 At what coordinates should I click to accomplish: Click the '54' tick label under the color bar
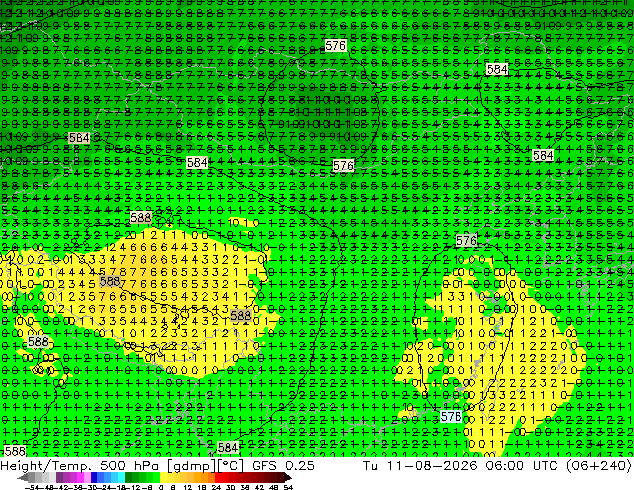tap(287, 487)
